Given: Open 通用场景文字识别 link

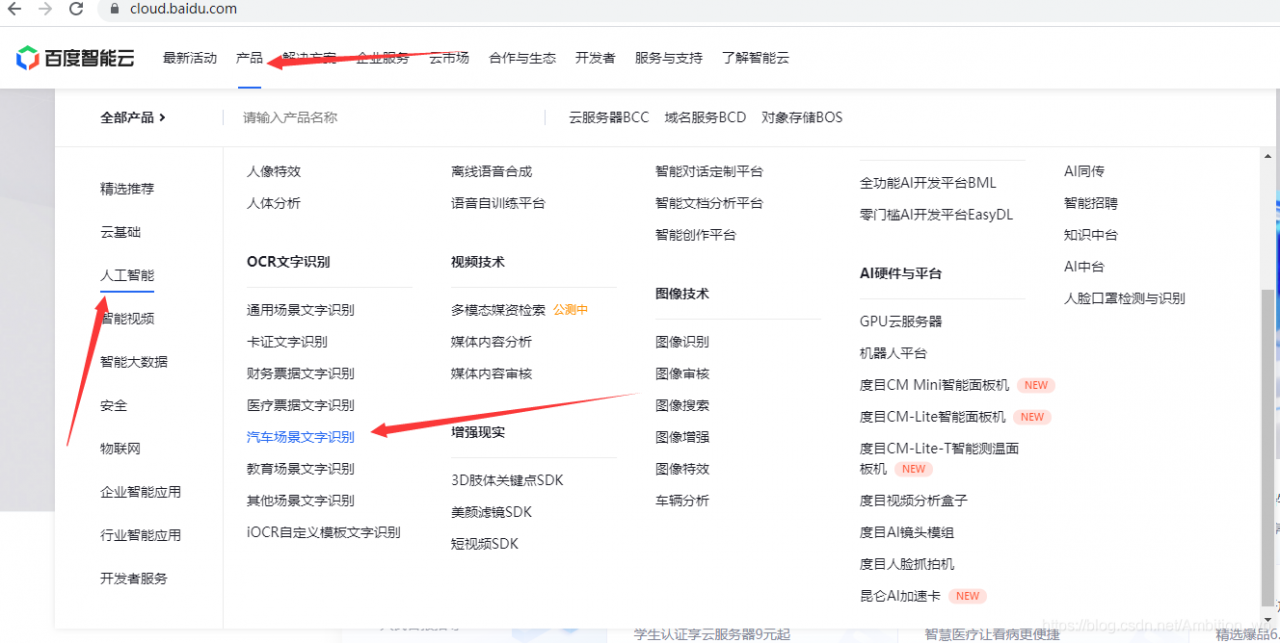Looking at the screenshot, I should click(300, 310).
